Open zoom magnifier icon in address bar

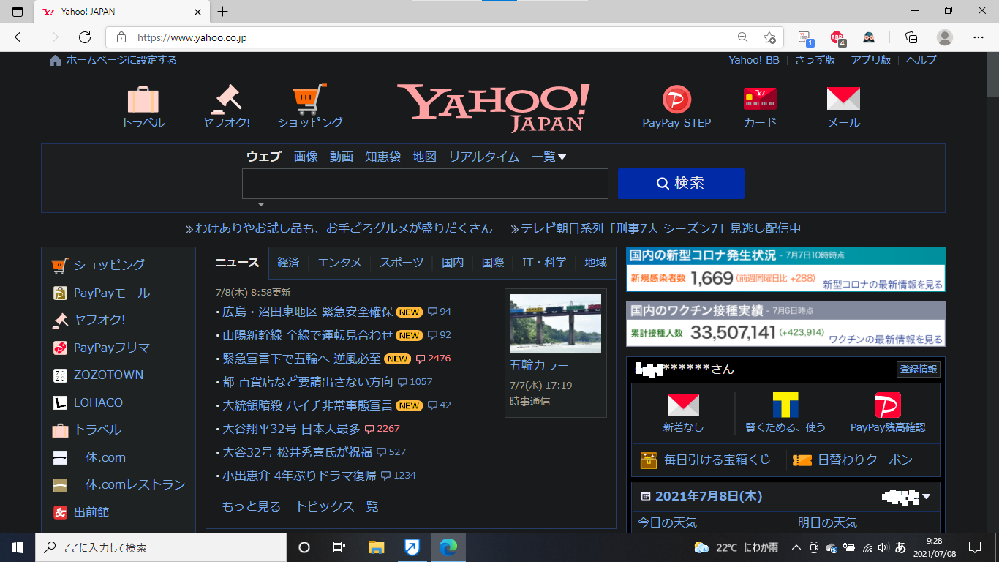click(x=742, y=38)
